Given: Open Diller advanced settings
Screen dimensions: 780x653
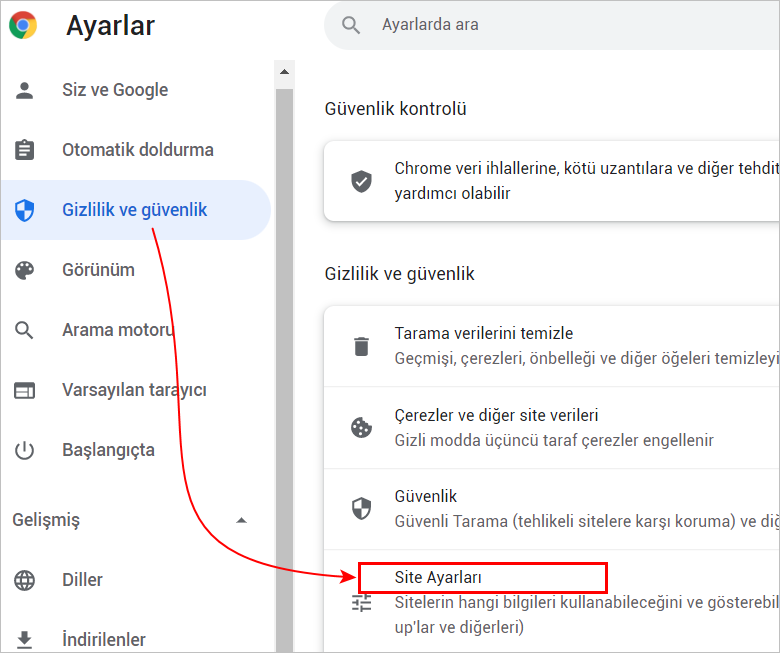Looking at the screenshot, I should [x=136, y=580].
